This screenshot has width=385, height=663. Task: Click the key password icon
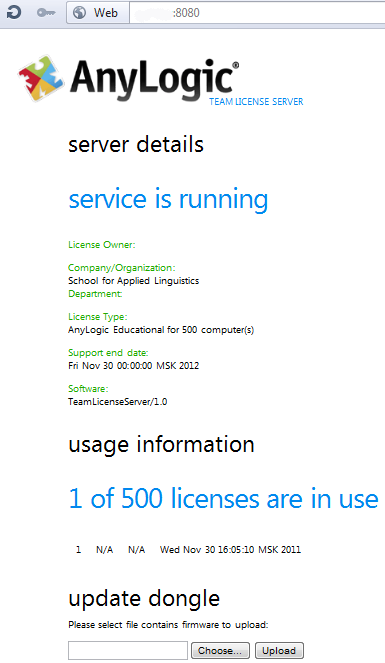coord(46,13)
